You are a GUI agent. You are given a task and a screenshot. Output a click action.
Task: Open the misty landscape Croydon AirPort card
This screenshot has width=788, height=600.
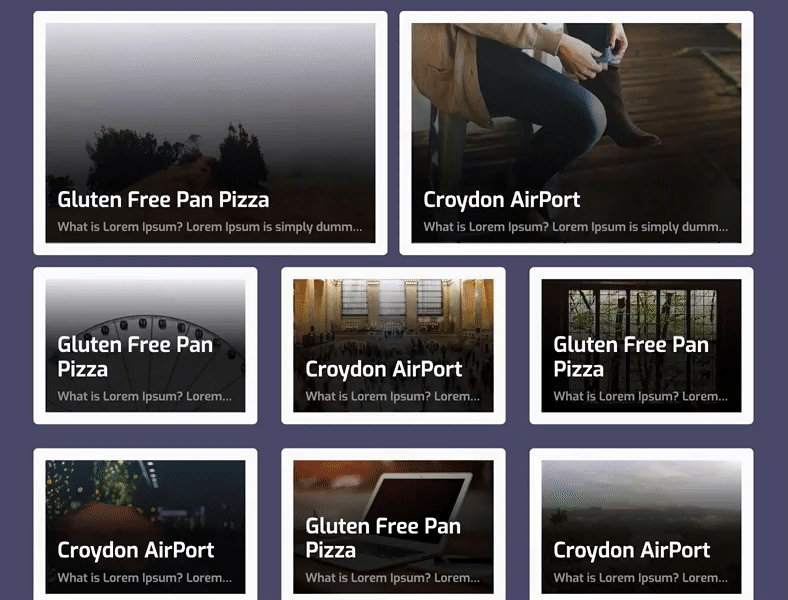(641, 524)
